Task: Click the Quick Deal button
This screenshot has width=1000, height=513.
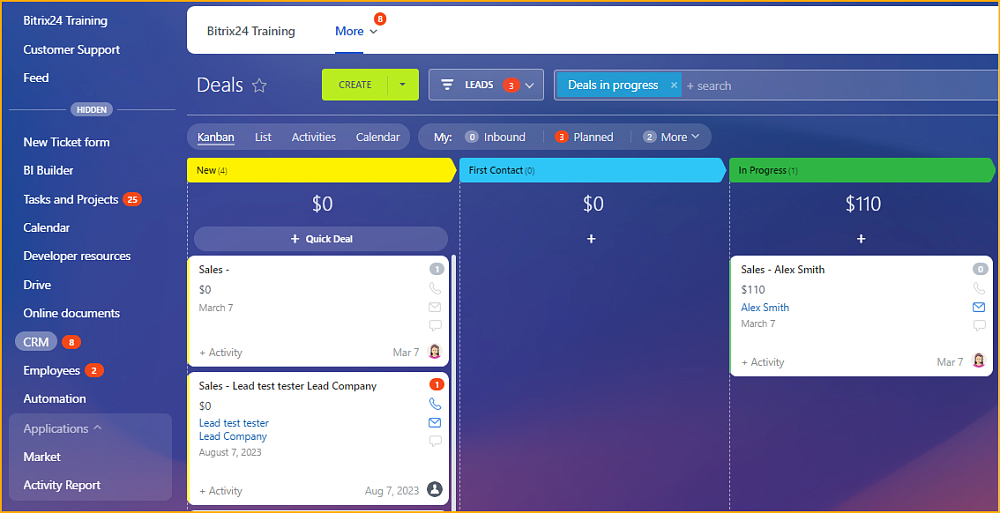Action: (321, 239)
